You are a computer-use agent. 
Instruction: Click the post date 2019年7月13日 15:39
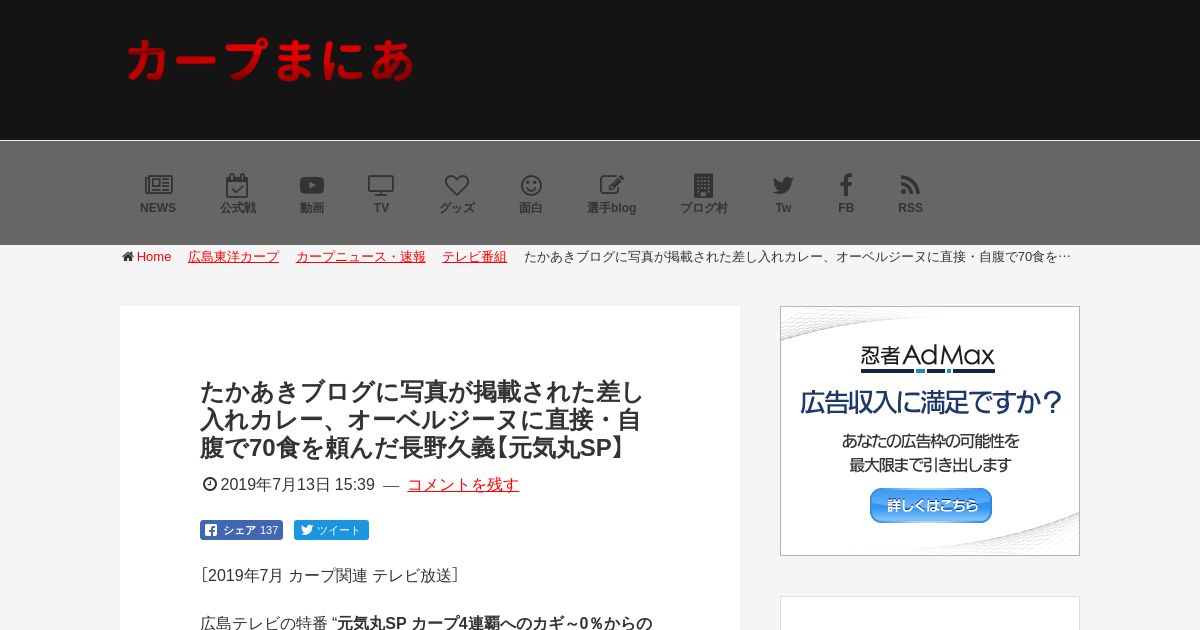[x=297, y=485]
